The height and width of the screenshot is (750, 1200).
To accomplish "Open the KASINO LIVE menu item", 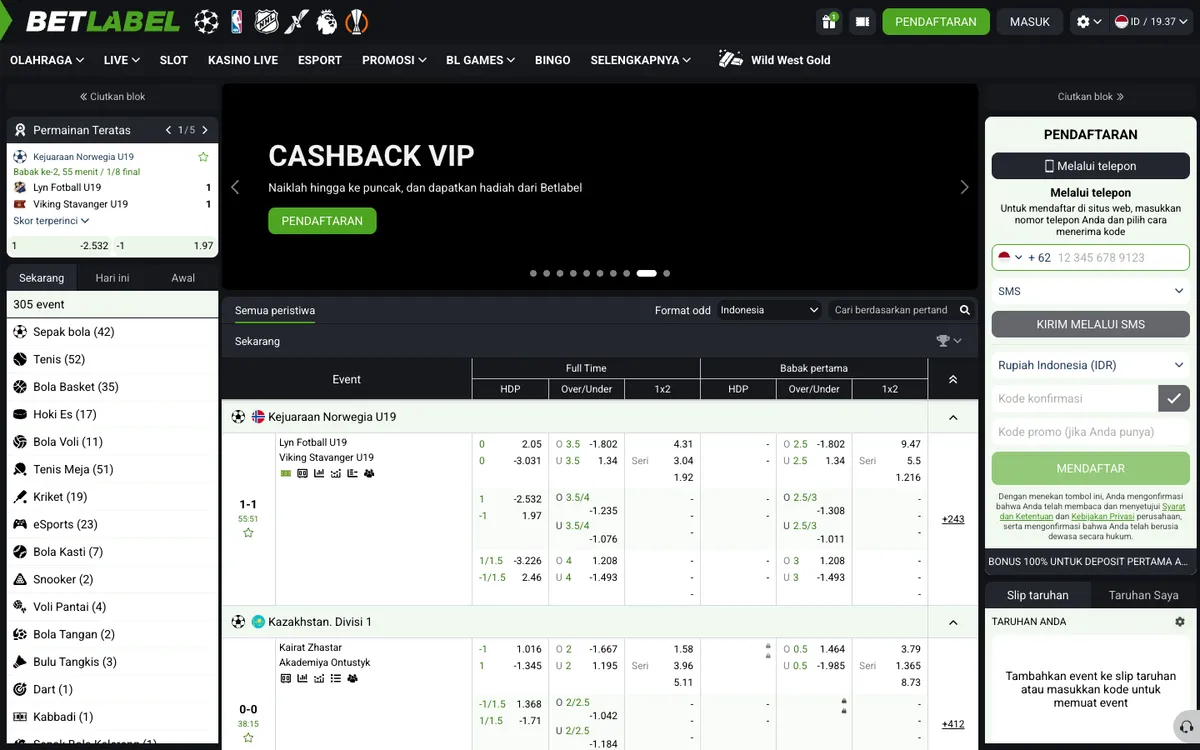I will click(x=243, y=60).
